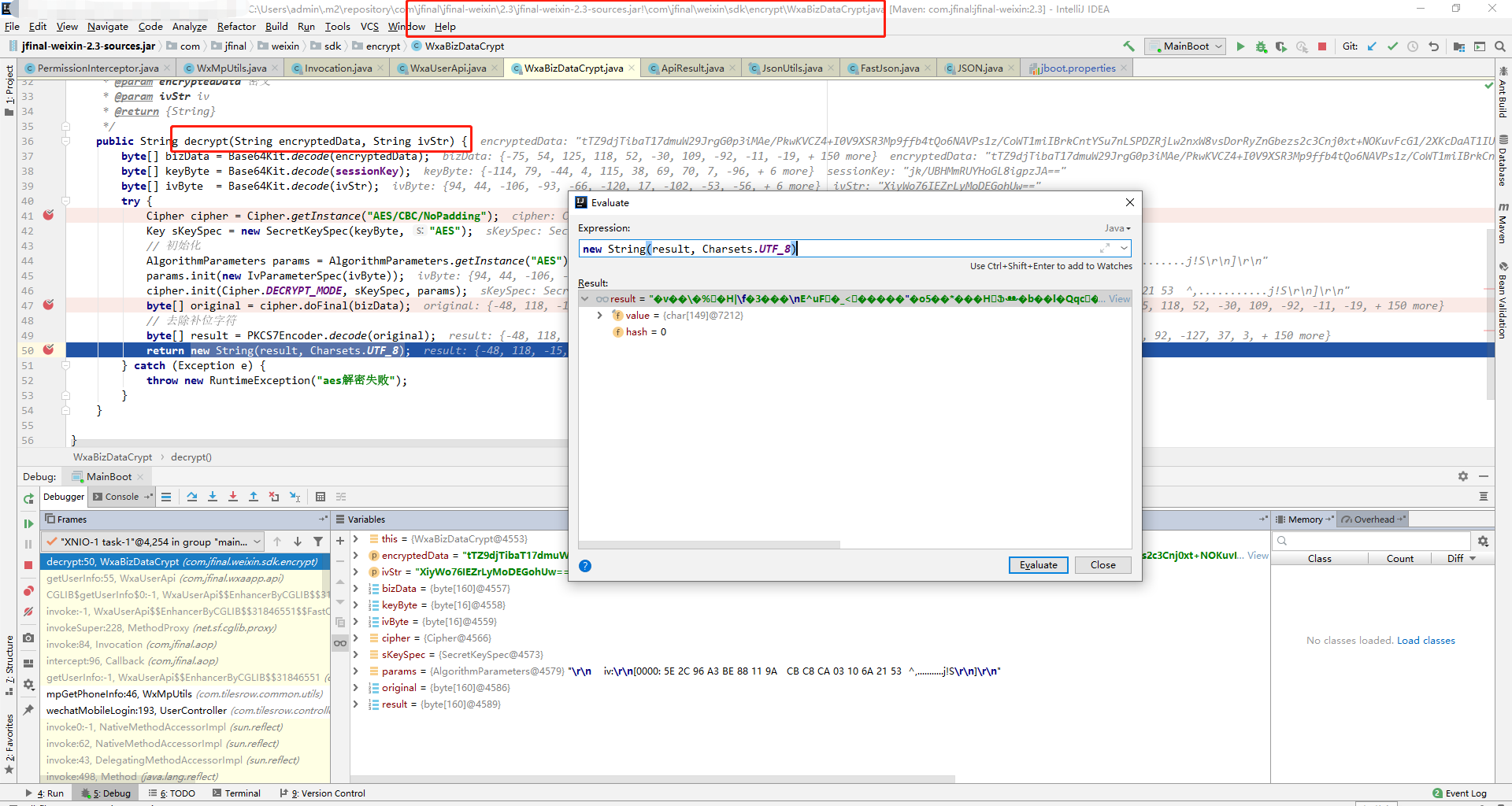Toggle Show Watches glasses icon in Variables

tap(340, 643)
